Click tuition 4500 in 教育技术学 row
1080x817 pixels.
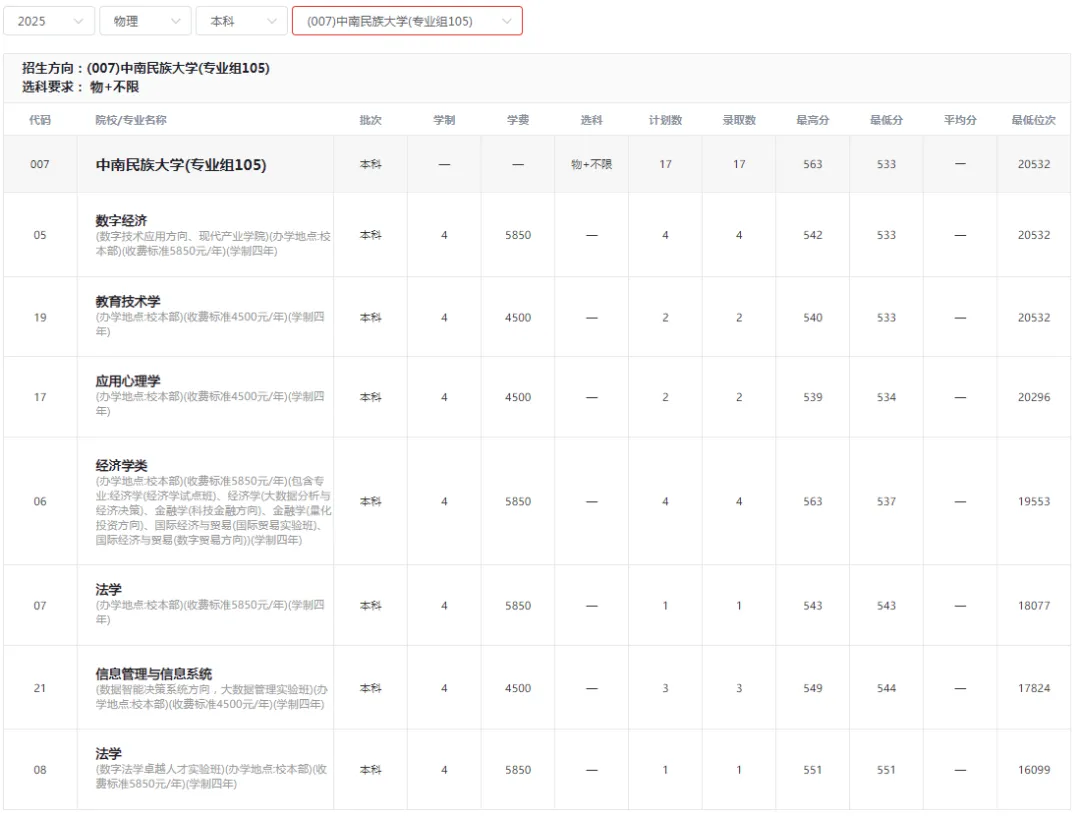point(518,318)
